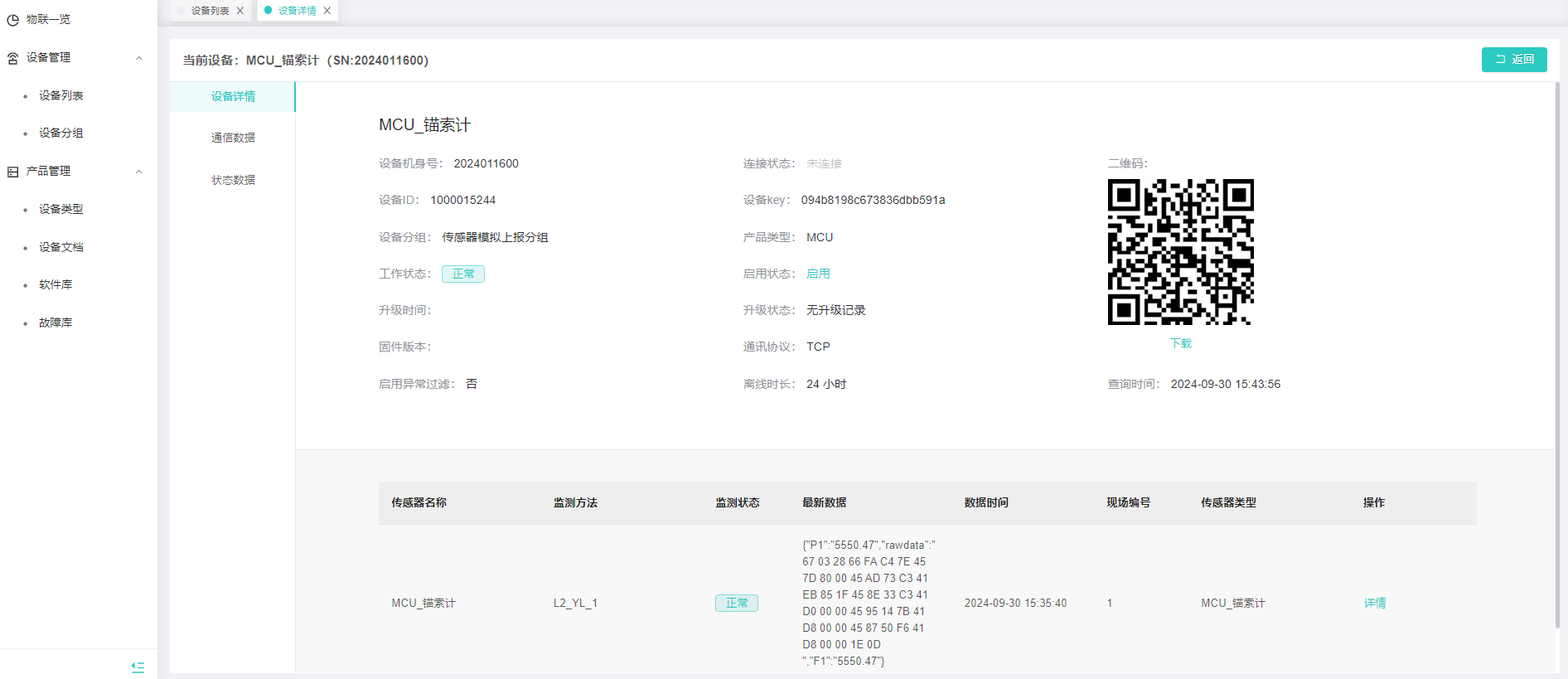1568x679 pixels.
Task: Collapse the 设备管理 menu chevron
Action: 139,58
